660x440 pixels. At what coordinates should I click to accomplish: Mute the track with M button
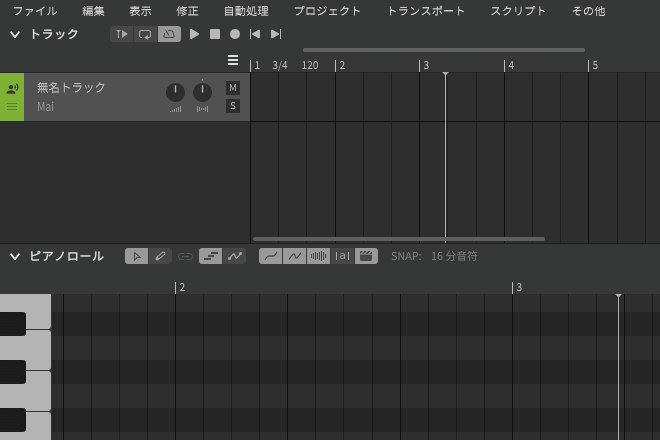point(233,88)
